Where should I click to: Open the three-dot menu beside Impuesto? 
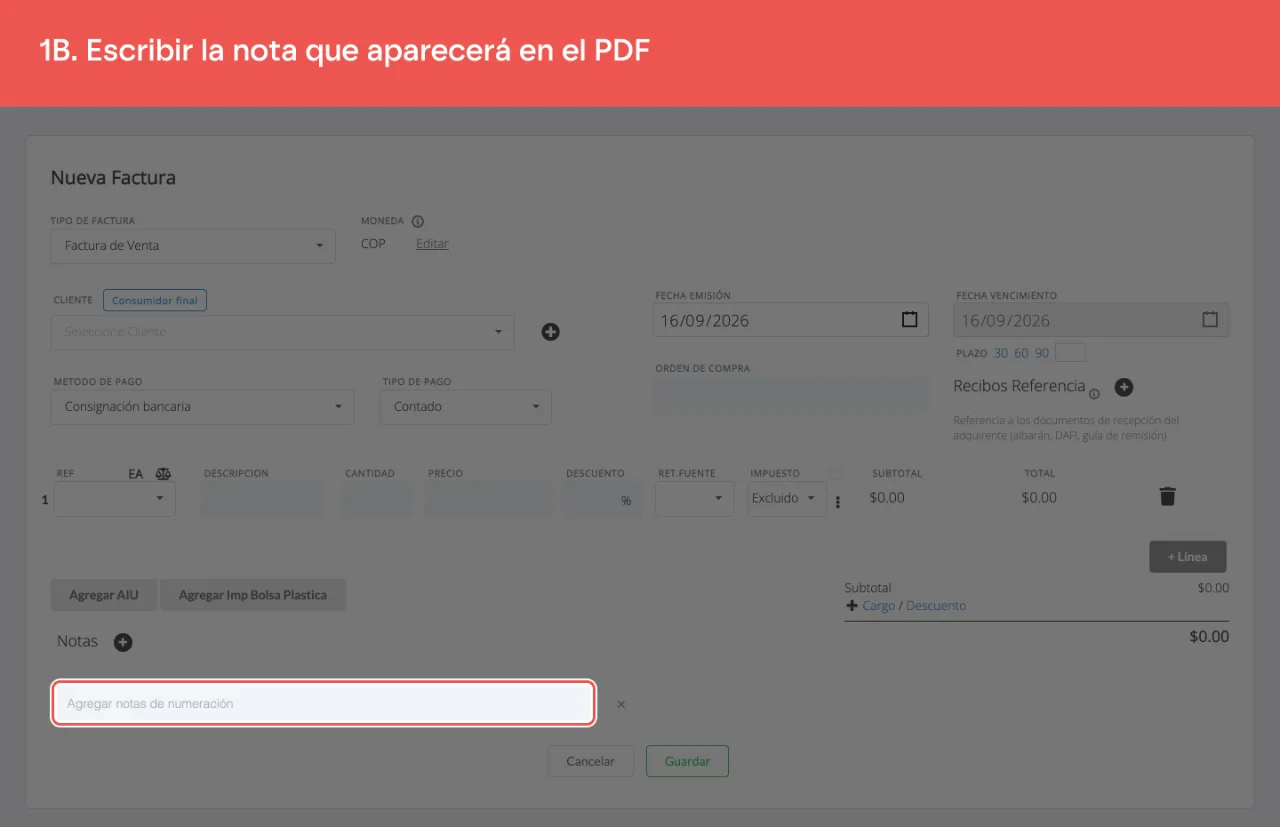pos(838,502)
